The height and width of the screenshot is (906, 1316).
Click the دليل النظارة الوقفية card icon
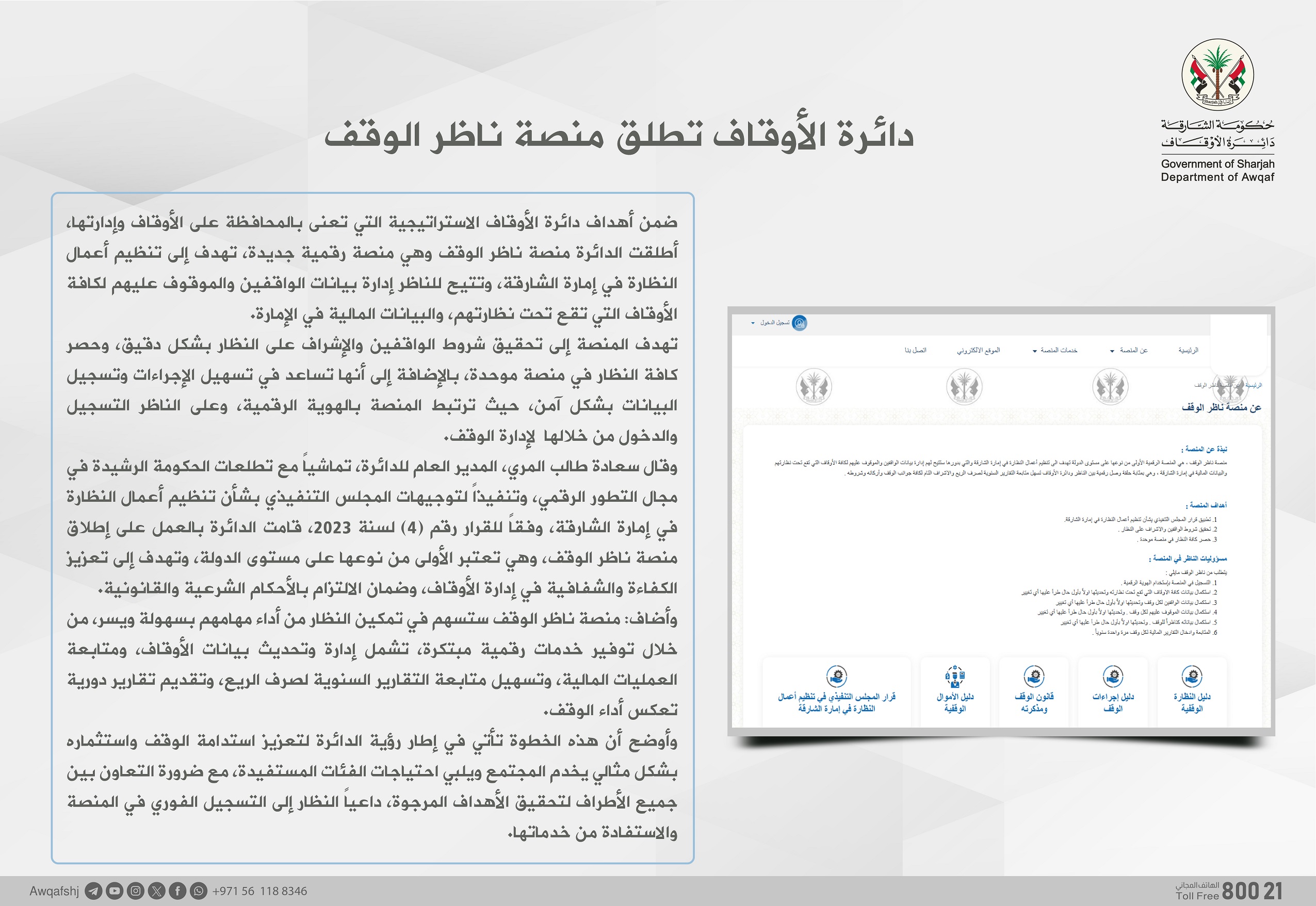coord(1192,676)
